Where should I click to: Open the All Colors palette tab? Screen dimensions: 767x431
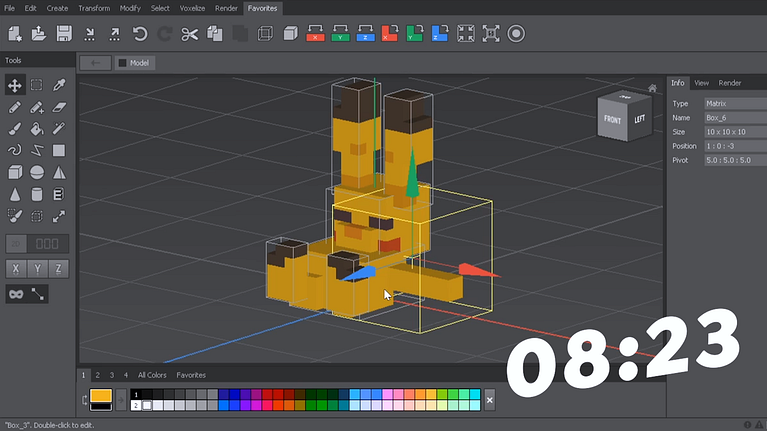click(x=153, y=375)
